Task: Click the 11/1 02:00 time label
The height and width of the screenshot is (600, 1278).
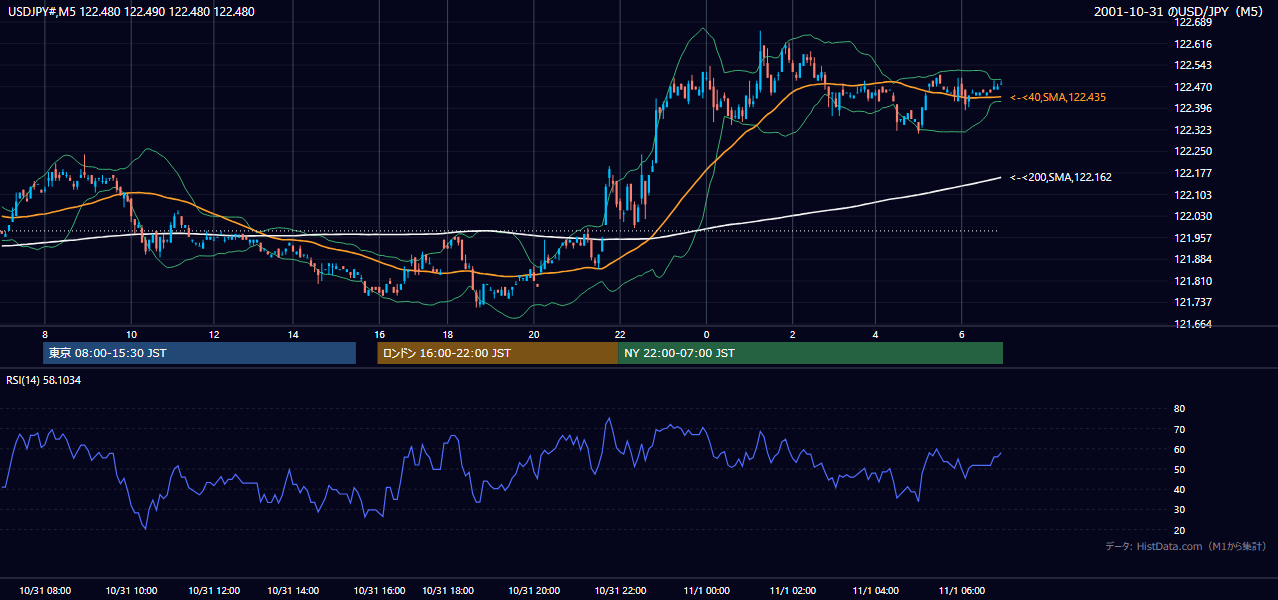Action: 793,590
